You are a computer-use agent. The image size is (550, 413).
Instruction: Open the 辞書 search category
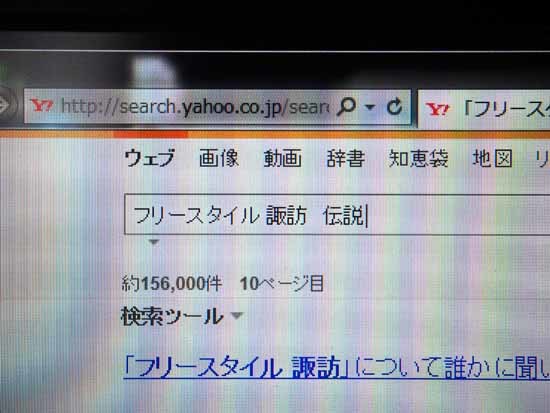346,158
